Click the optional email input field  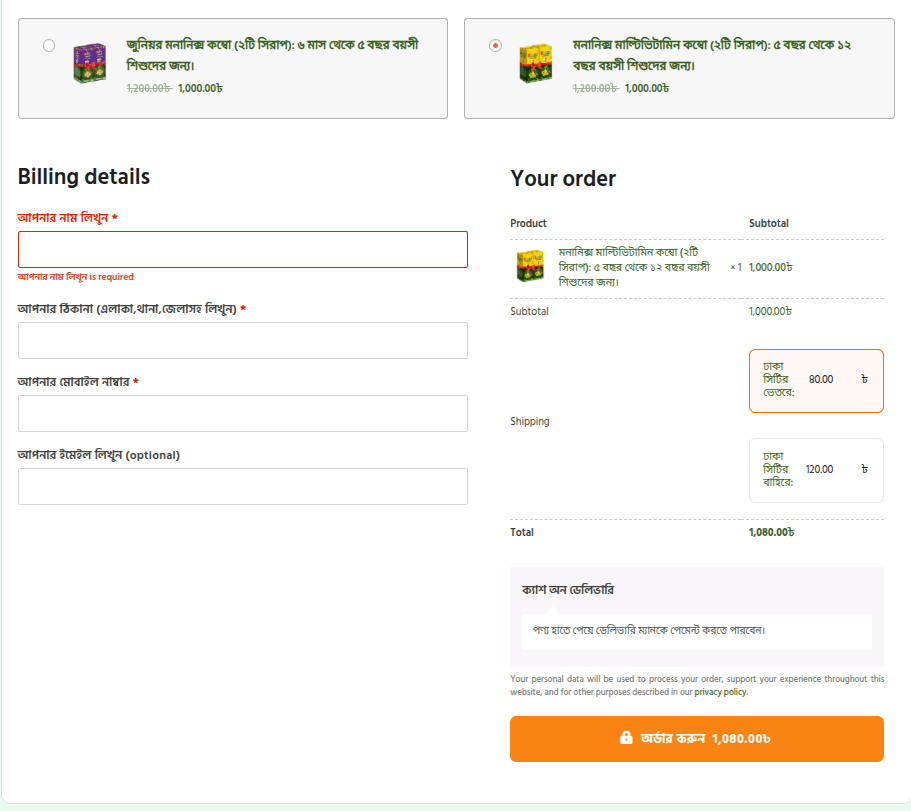coord(242,486)
